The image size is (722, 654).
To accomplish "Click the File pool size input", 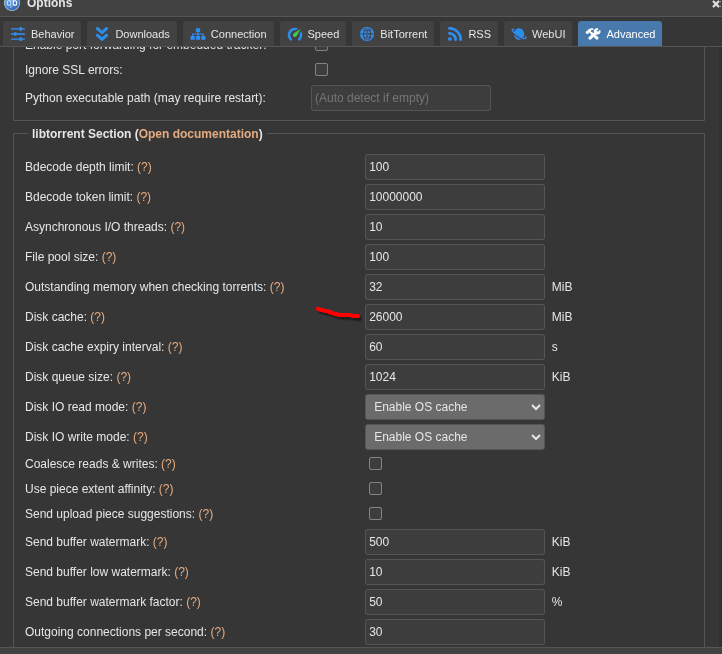I will [454, 257].
